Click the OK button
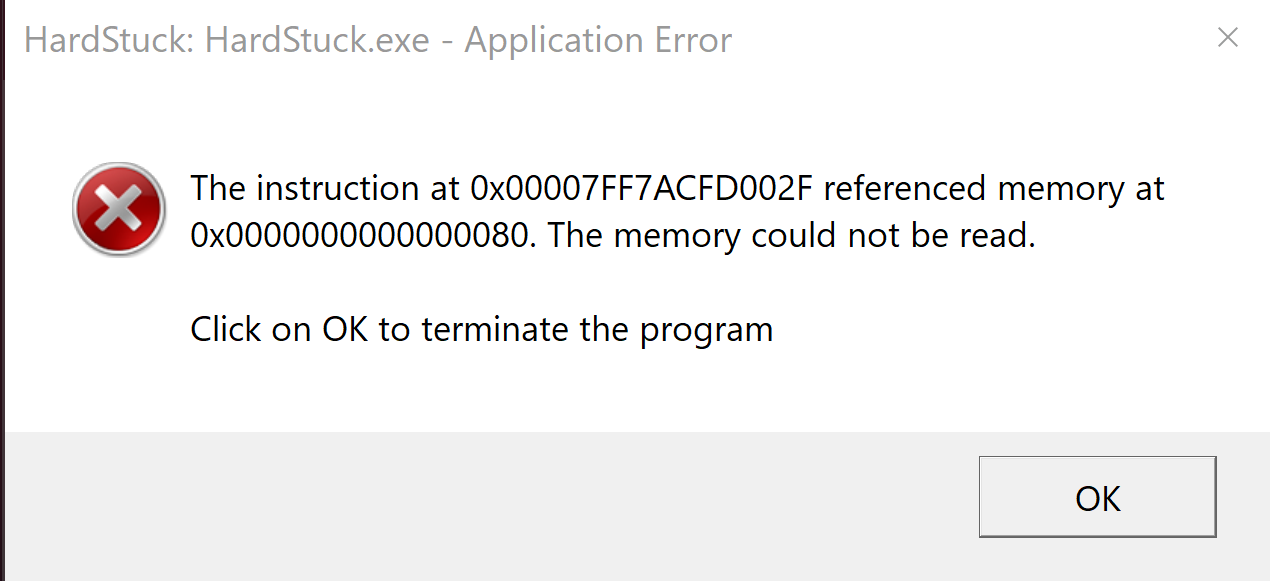The image size is (1270, 581). coord(1097,497)
